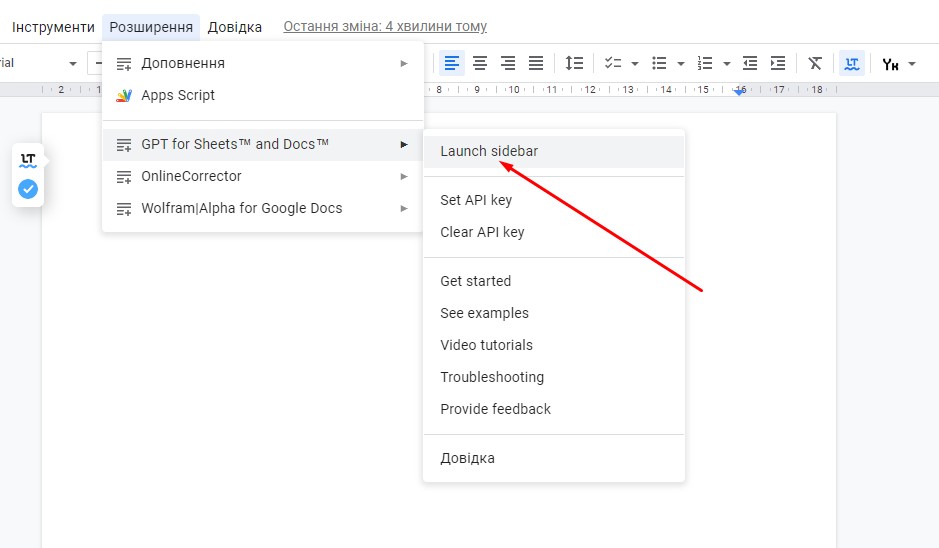Click the Apps Script colorful icon
Screen dimensions: 939x548
[124, 95]
